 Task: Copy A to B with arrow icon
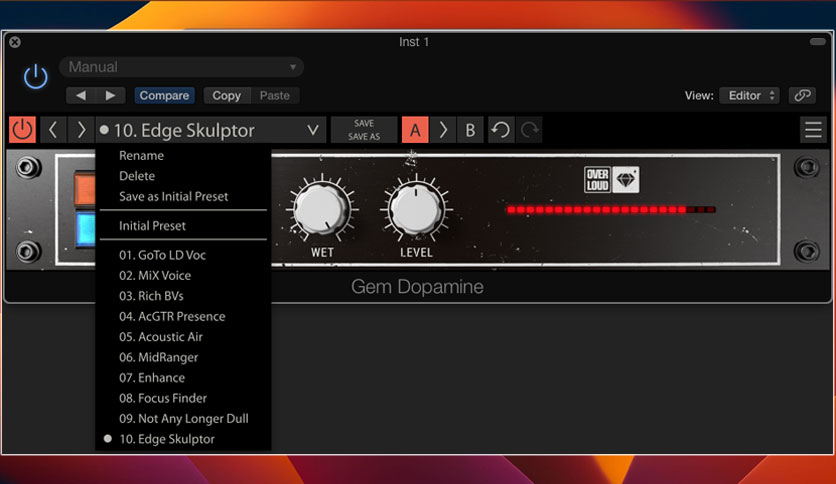tap(443, 130)
